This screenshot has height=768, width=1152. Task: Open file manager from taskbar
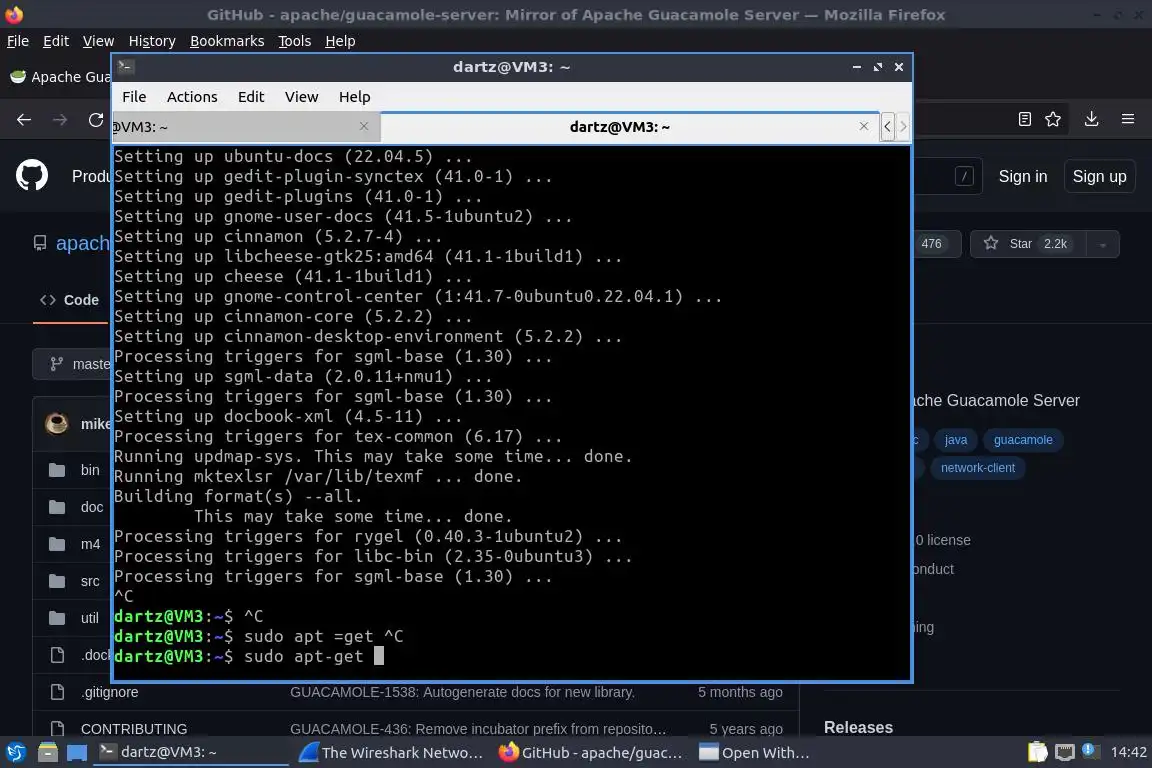click(48, 753)
